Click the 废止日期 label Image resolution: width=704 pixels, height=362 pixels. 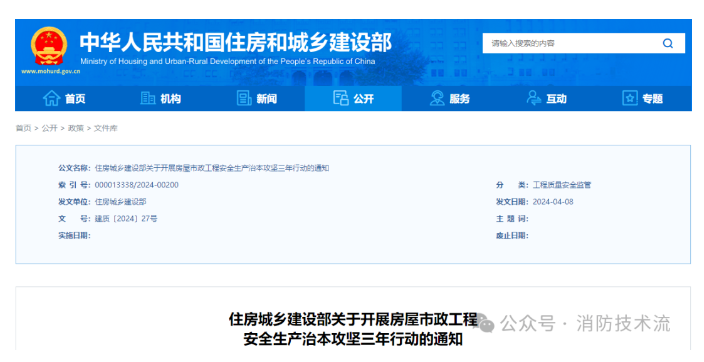click(x=512, y=236)
